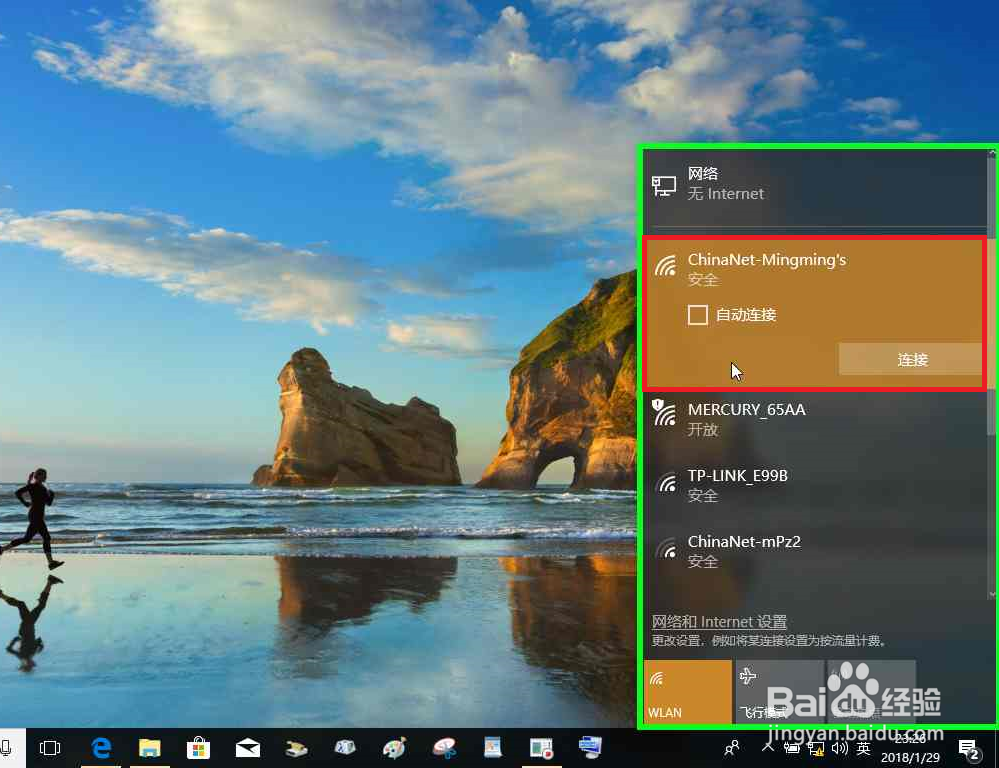The image size is (999, 768).
Task: Open Network & Internet settings link
Action: 719,621
